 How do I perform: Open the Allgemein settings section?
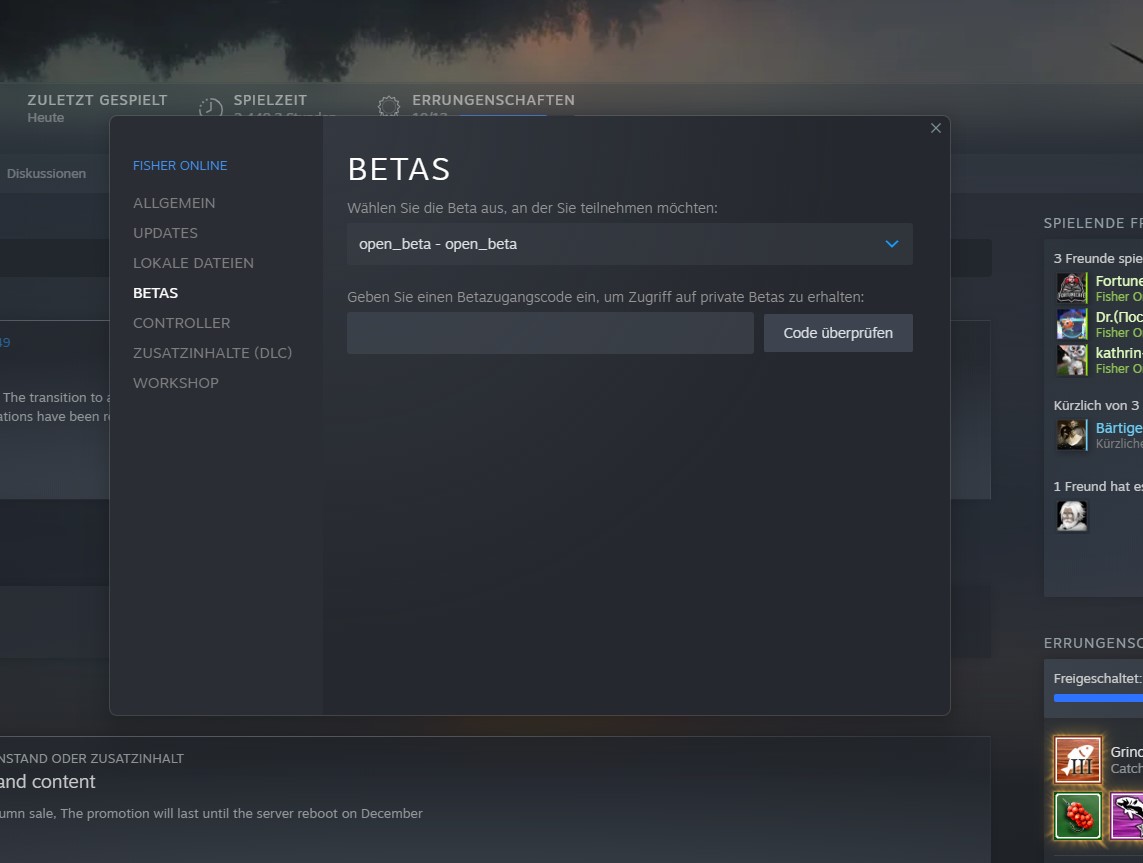[174, 203]
